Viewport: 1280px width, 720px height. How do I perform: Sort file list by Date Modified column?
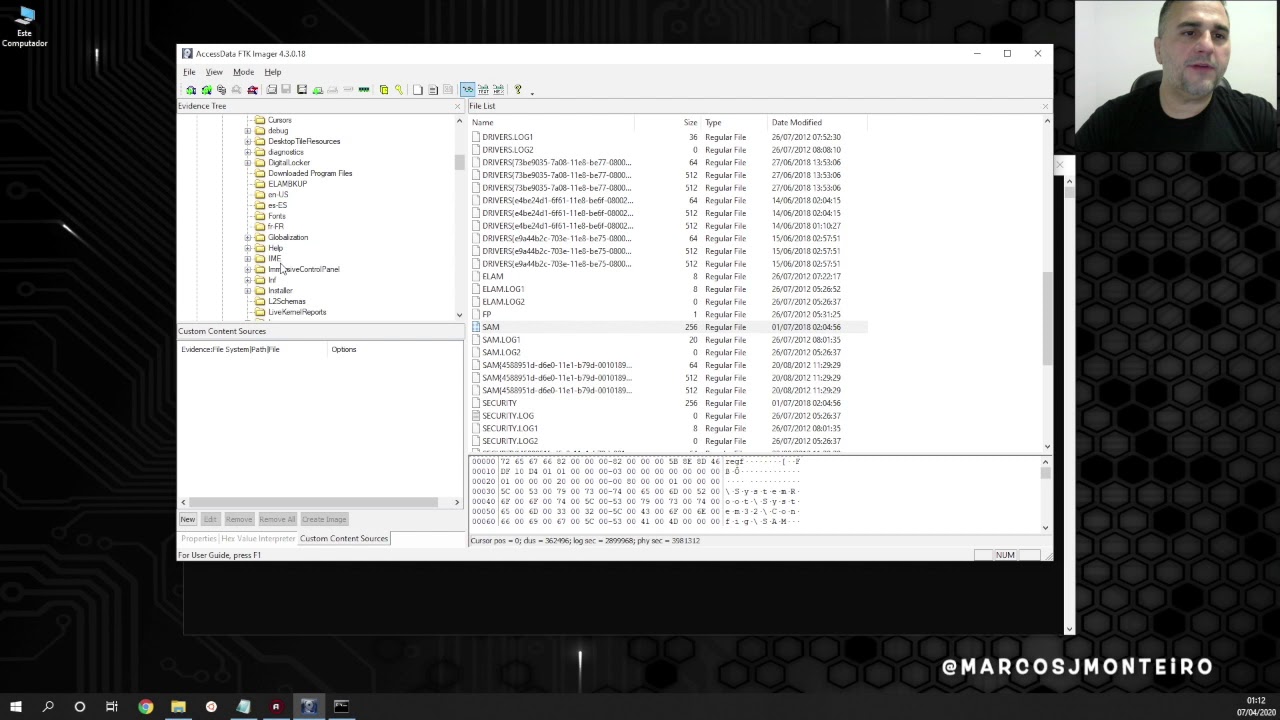pos(817,122)
